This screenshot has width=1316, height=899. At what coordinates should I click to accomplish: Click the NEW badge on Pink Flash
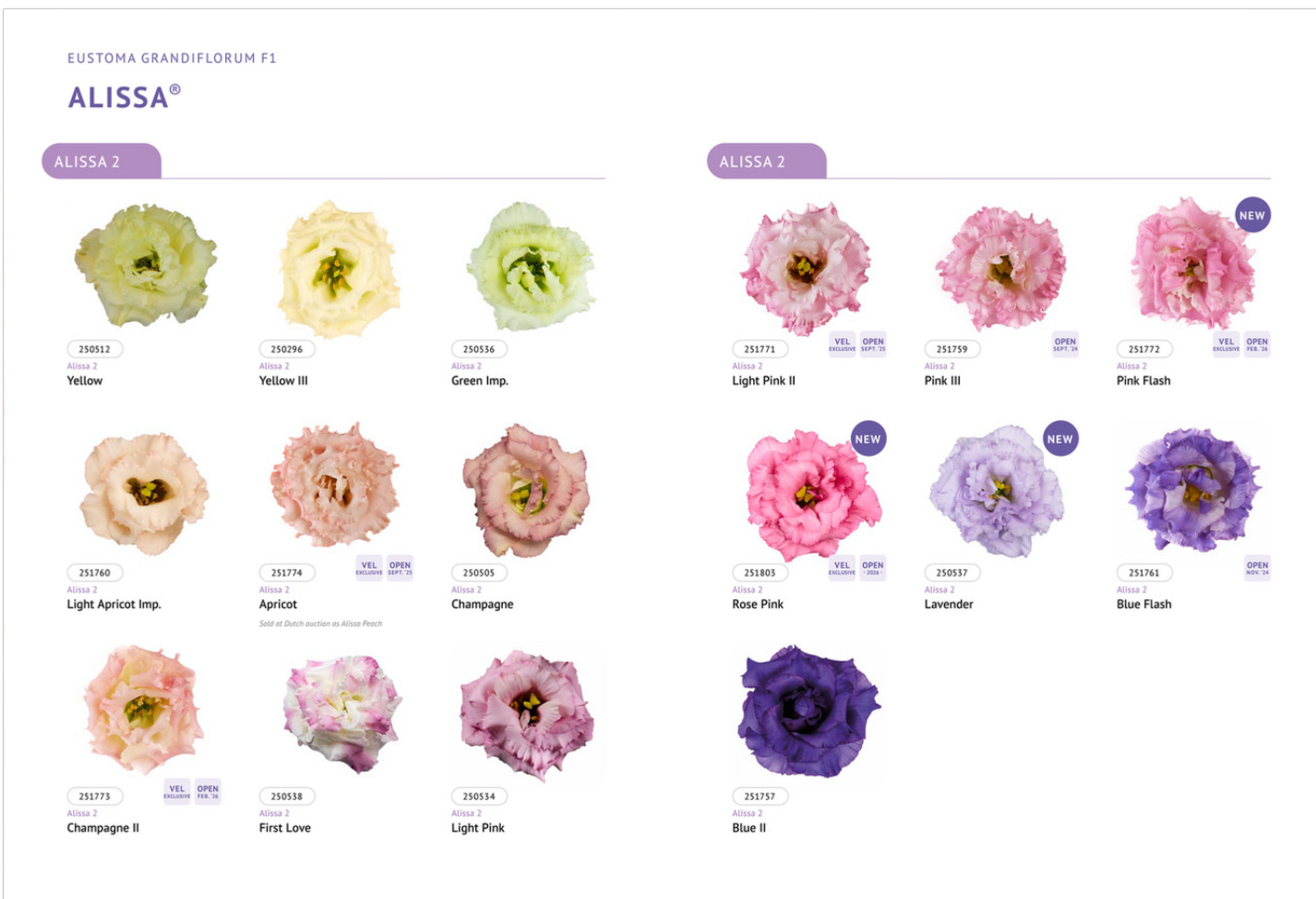[1252, 215]
